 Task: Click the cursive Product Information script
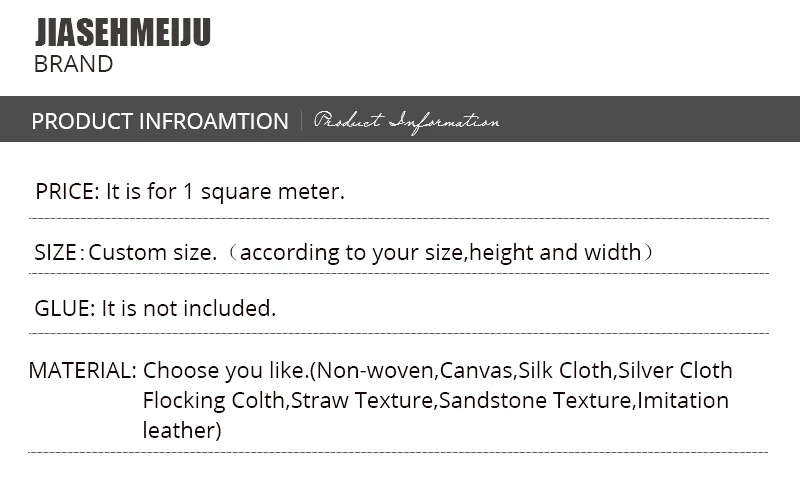(x=406, y=122)
